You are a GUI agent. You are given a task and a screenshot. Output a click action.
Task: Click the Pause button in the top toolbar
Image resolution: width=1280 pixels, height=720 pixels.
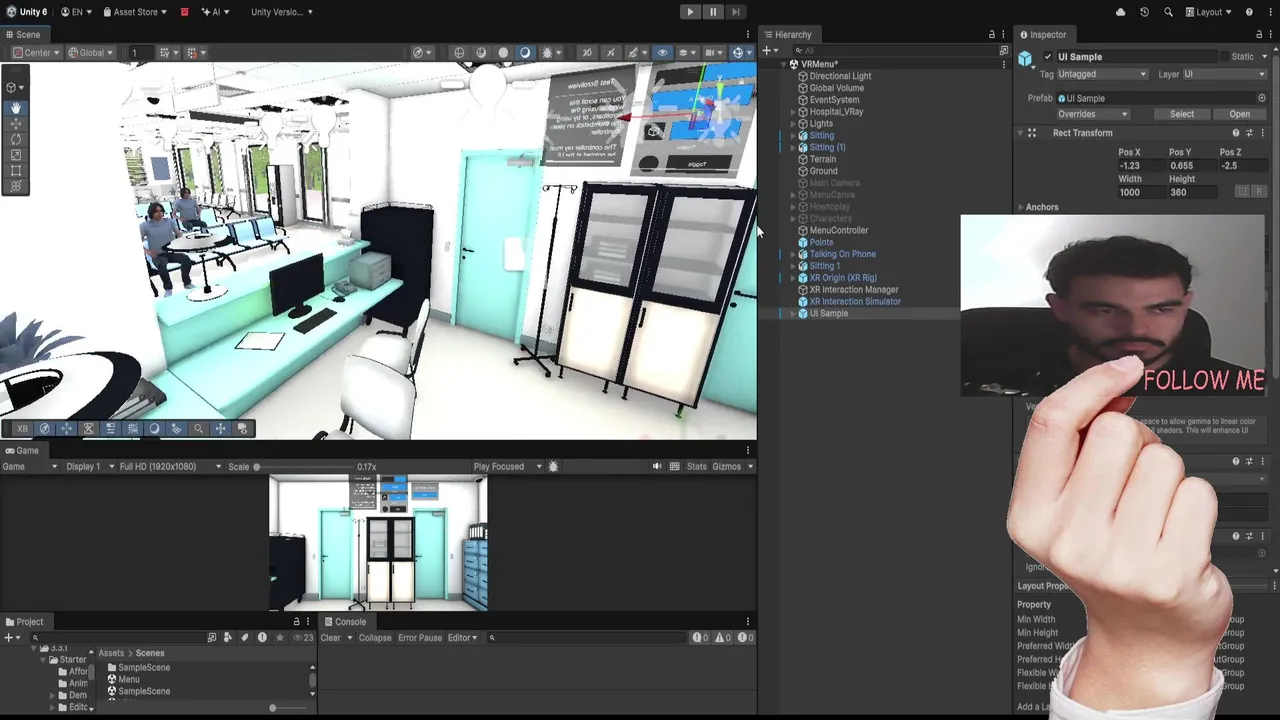(x=713, y=12)
